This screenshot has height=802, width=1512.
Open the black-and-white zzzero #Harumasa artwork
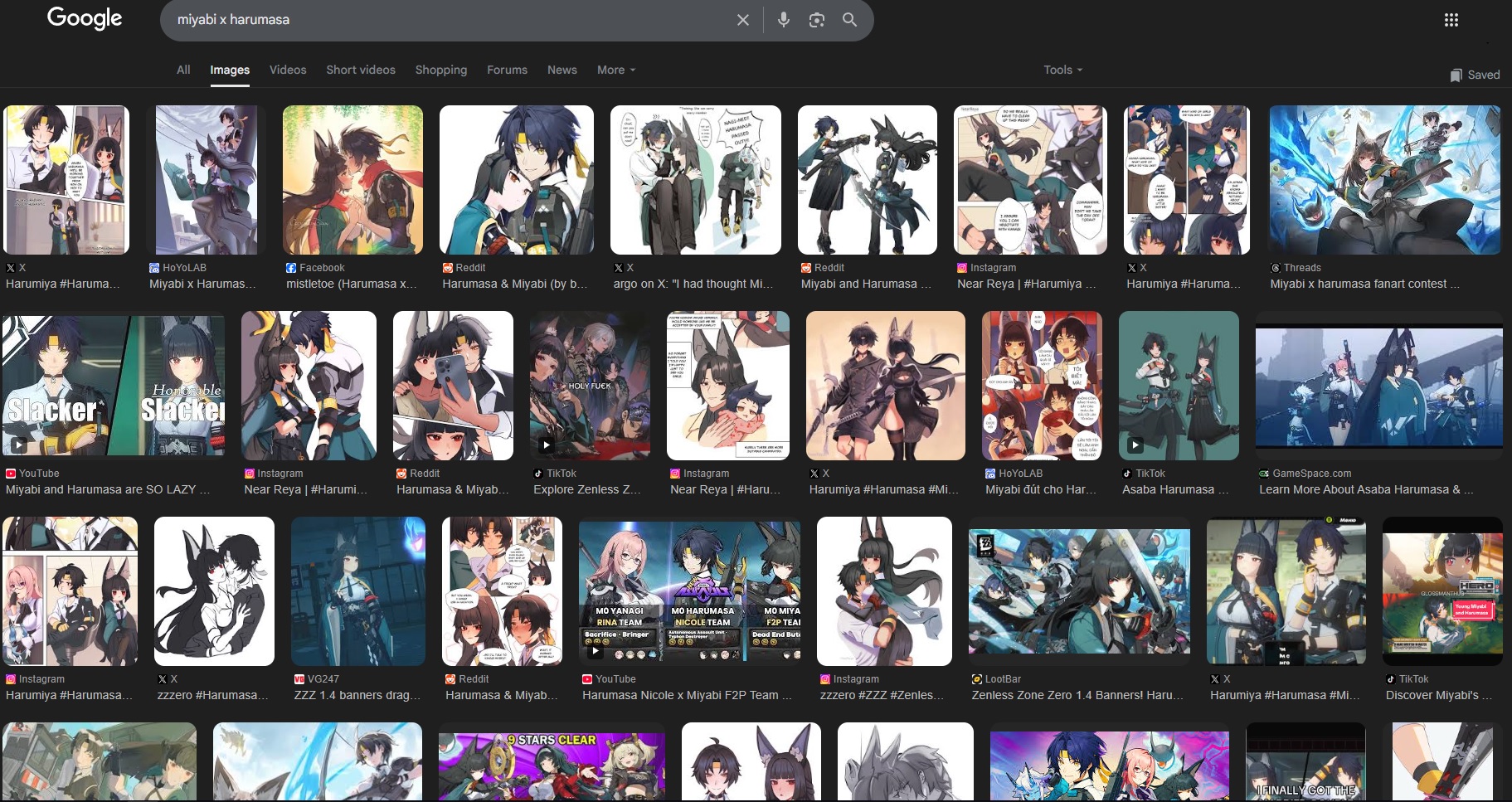point(214,591)
